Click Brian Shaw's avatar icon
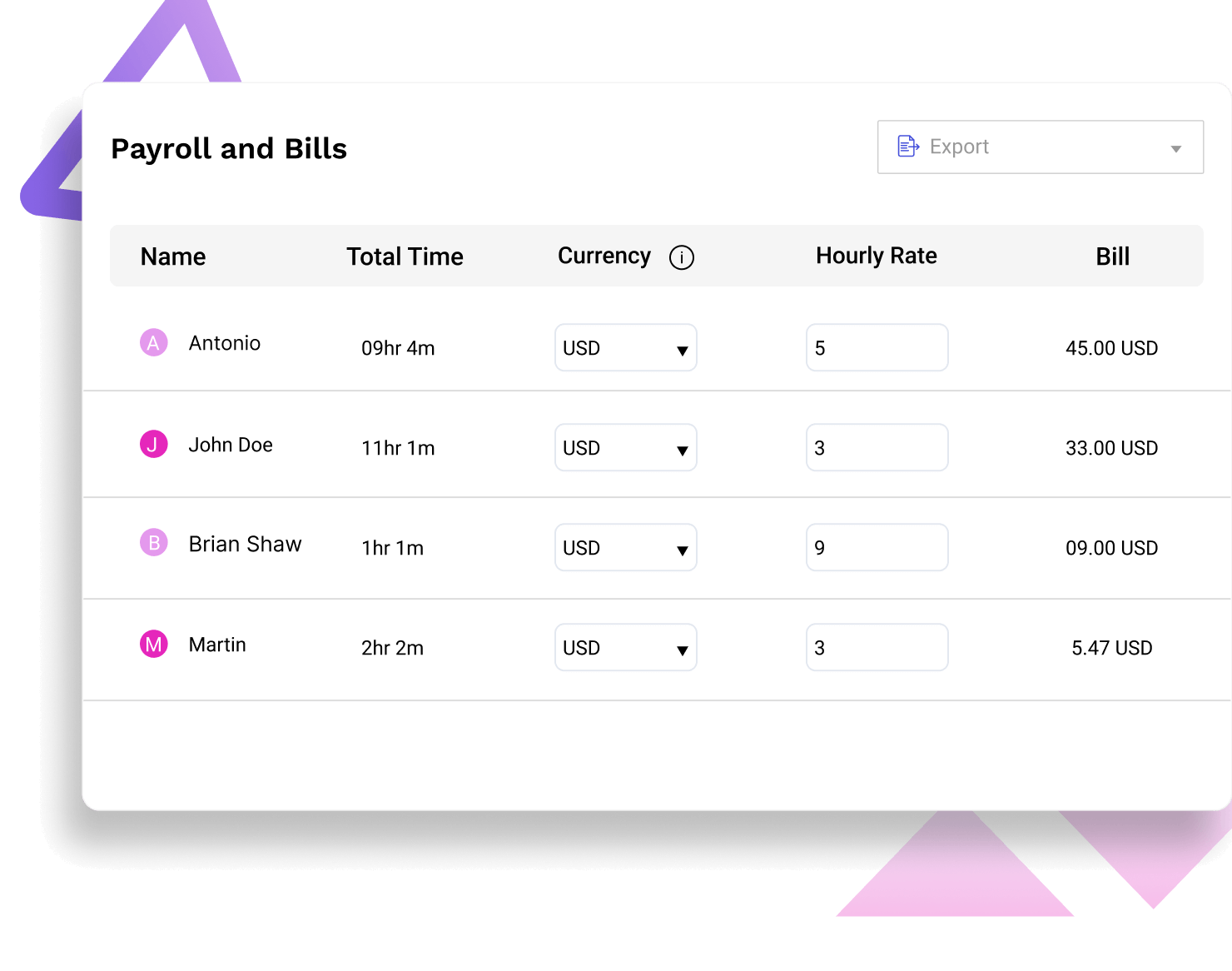 point(154,543)
